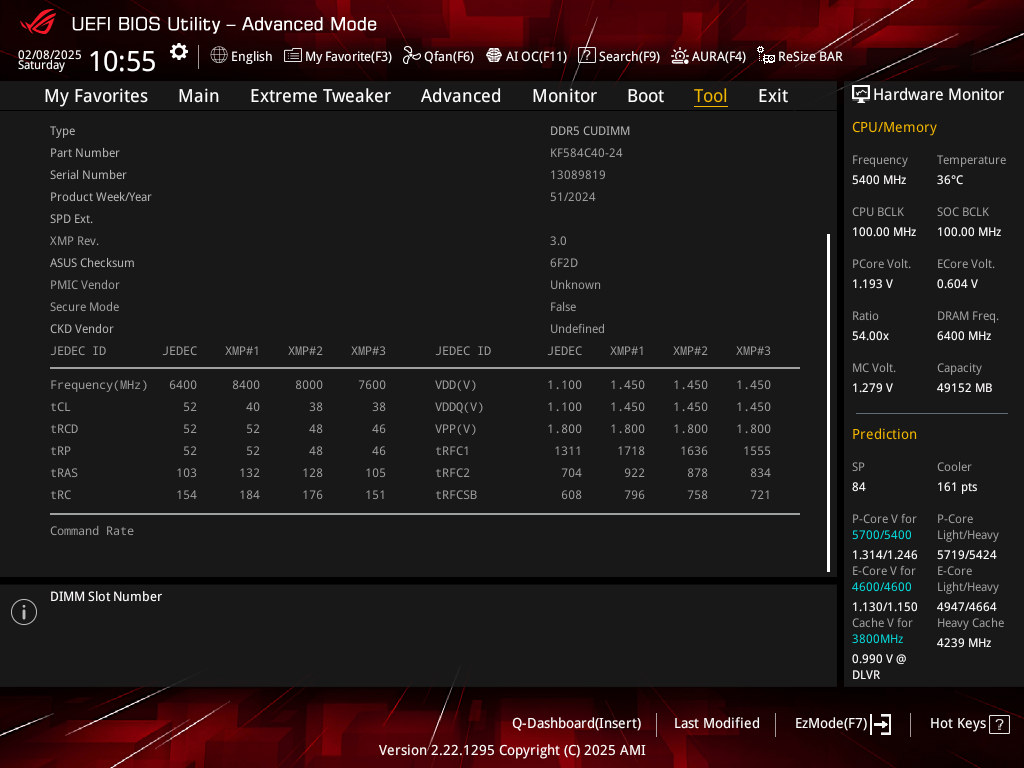Click the Cooler 161 pts value
The width and height of the screenshot is (1024, 768).
957,487
